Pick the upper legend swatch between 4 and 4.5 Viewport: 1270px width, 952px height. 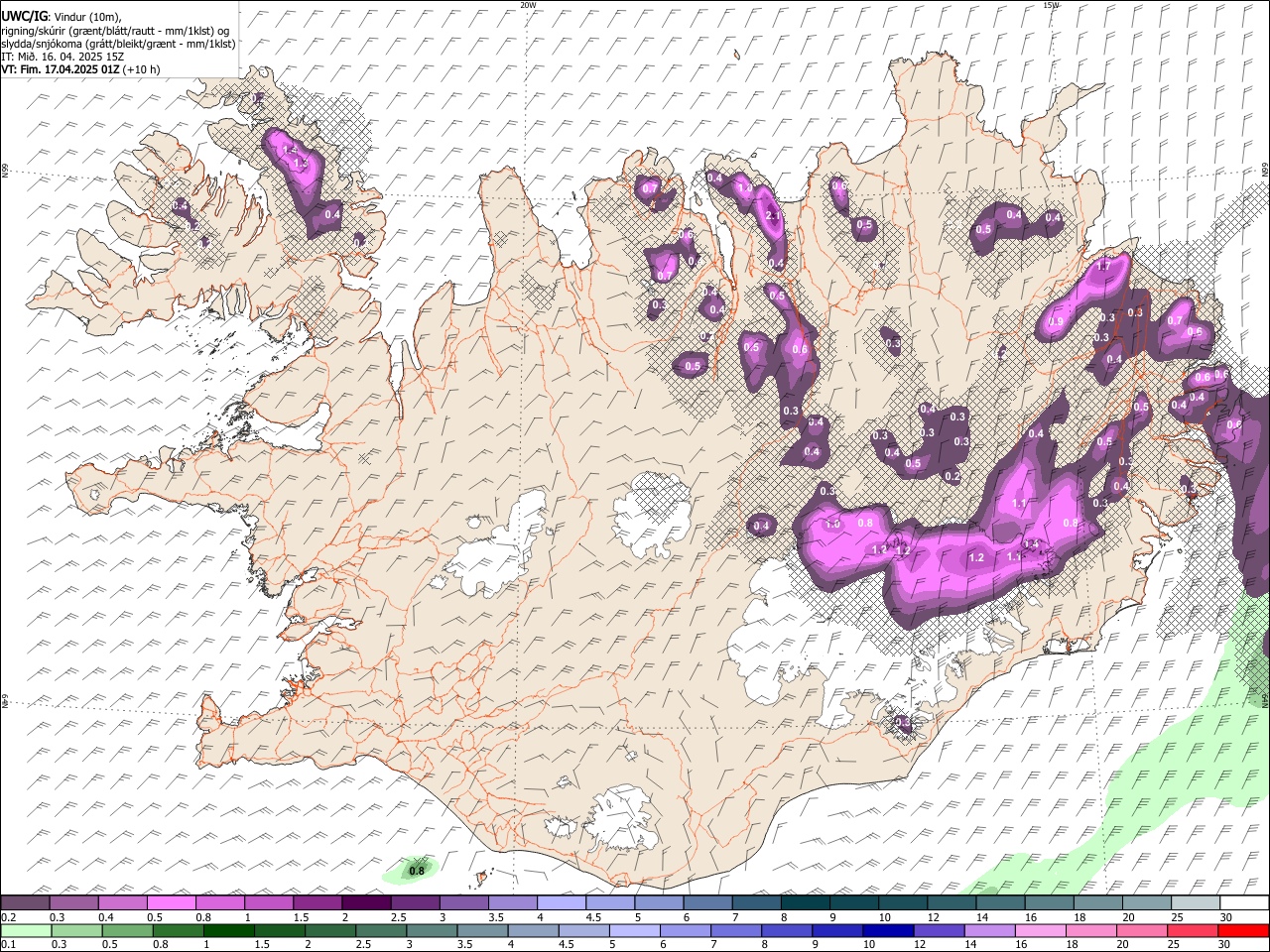point(562,902)
